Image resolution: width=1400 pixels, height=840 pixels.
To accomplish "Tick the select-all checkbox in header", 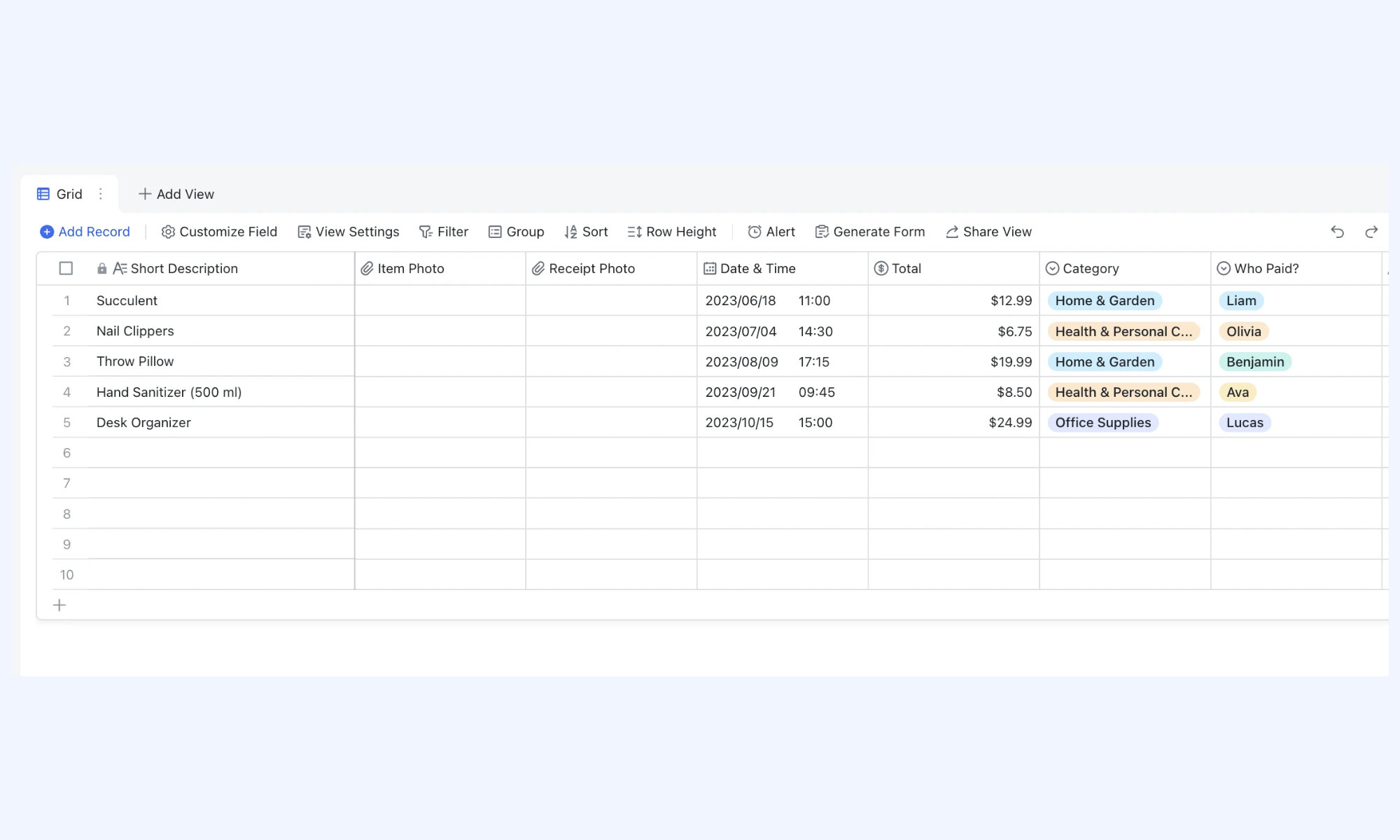I will (66, 268).
